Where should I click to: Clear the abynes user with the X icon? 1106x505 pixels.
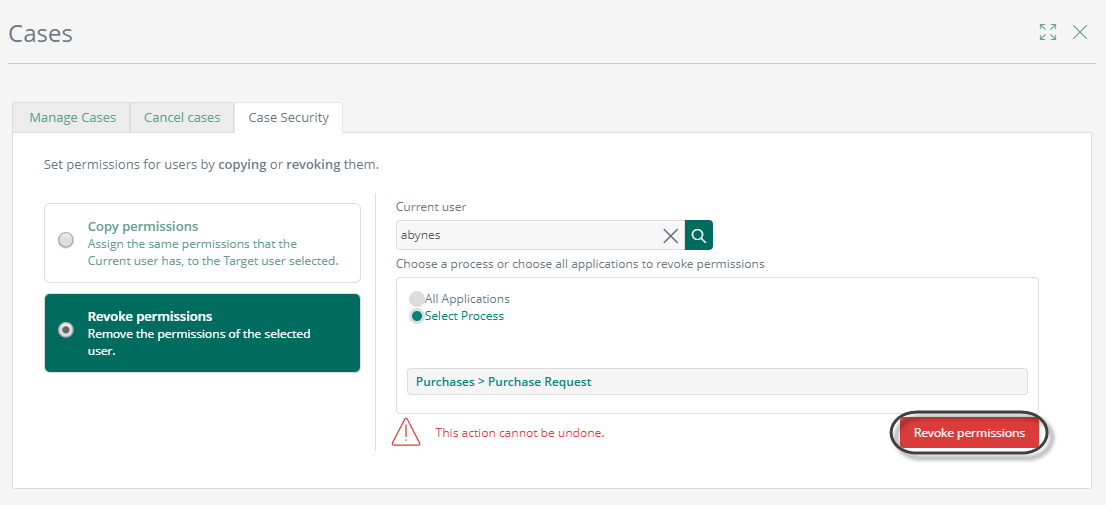pyautogui.click(x=671, y=236)
